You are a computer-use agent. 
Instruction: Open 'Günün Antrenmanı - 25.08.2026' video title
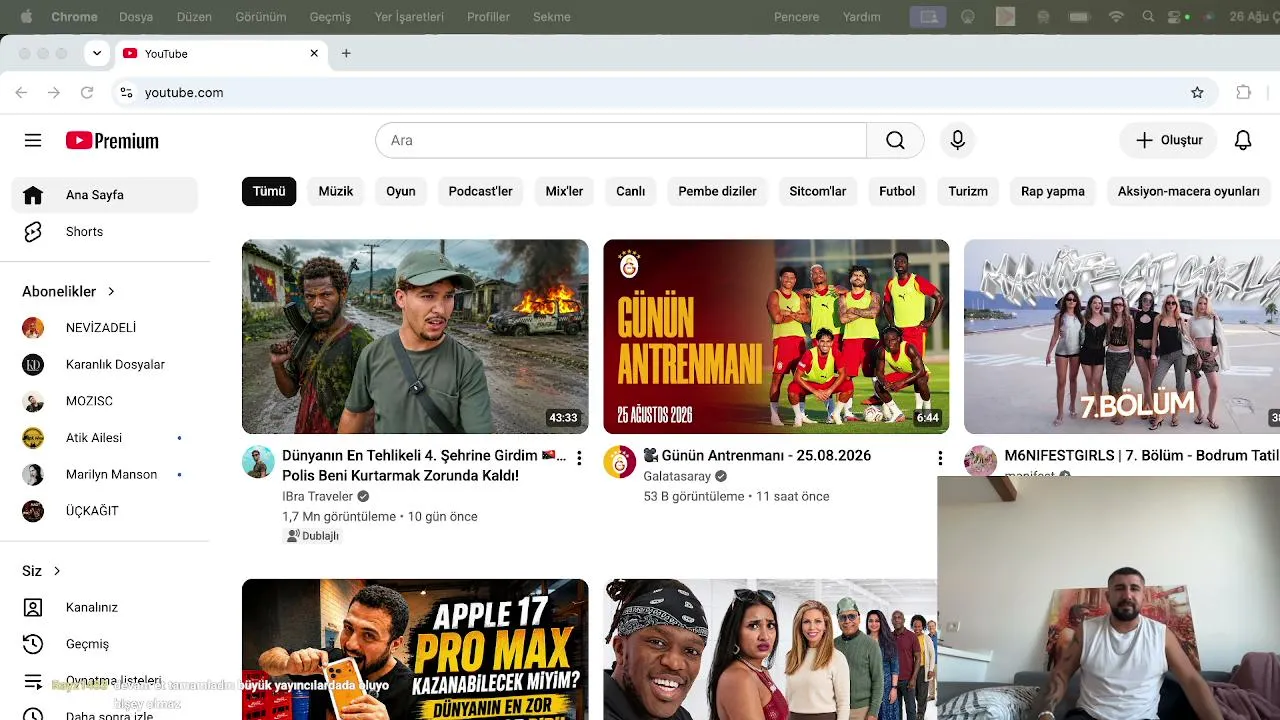[x=757, y=456]
